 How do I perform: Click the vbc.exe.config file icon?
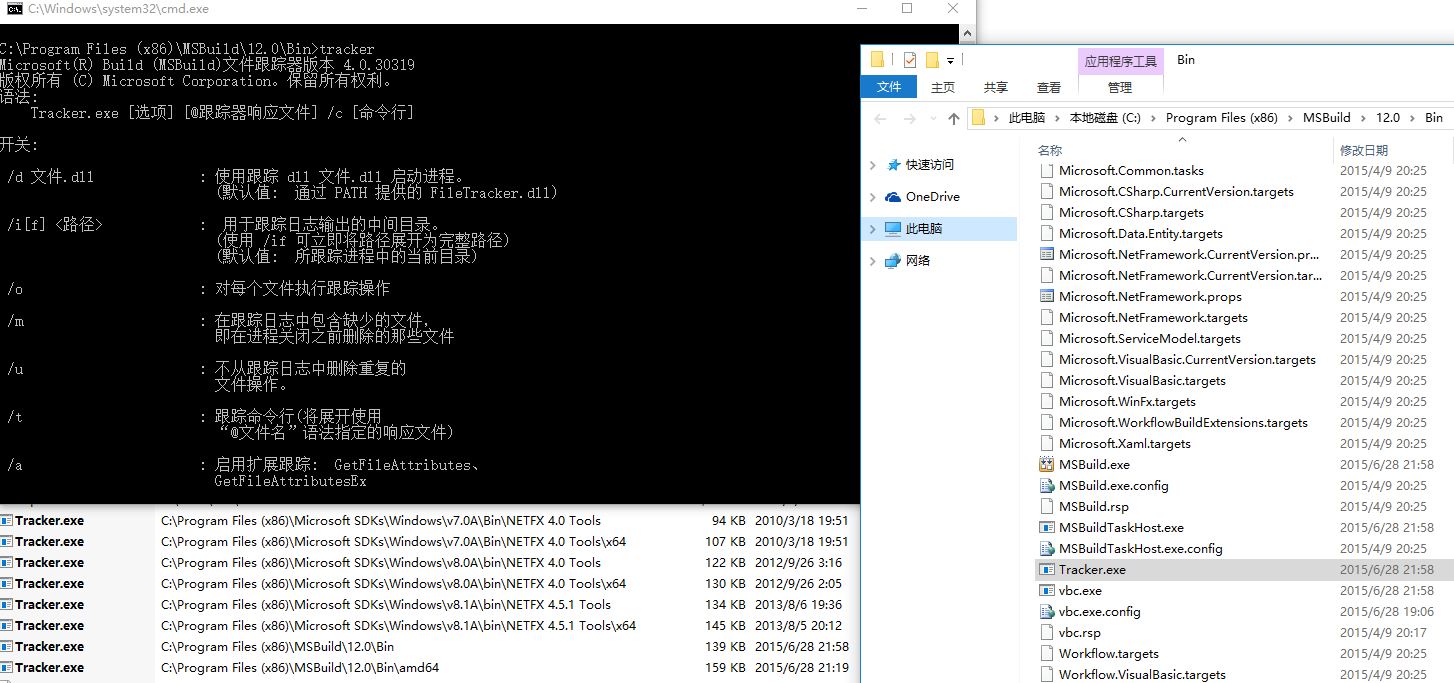click(x=1047, y=612)
